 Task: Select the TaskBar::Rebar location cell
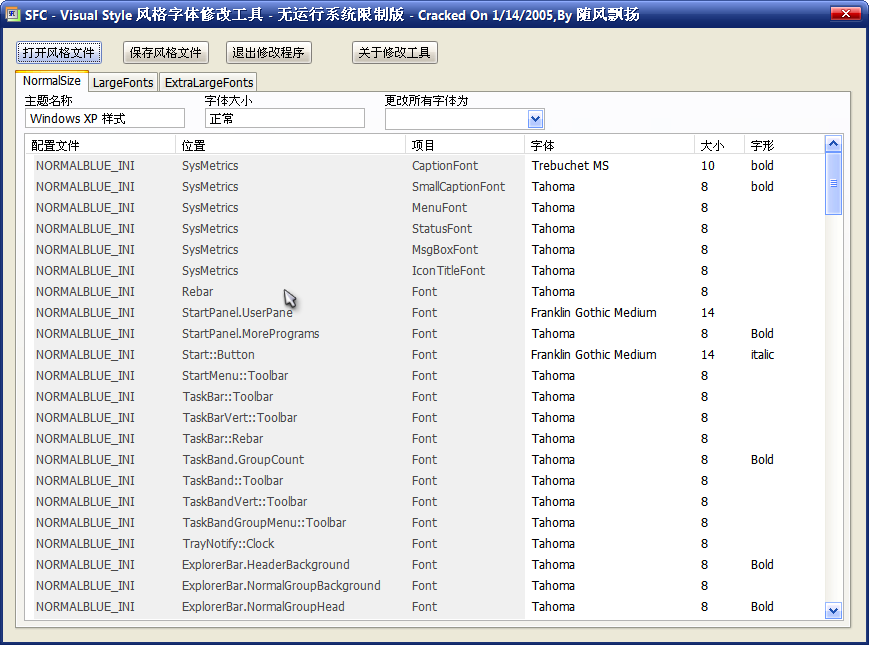(x=223, y=439)
